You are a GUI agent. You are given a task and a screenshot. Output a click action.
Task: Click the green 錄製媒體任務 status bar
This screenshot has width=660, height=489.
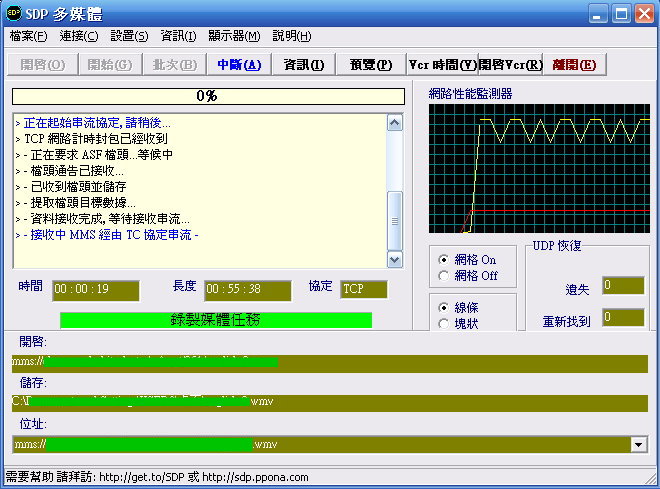(x=216, y=320)
